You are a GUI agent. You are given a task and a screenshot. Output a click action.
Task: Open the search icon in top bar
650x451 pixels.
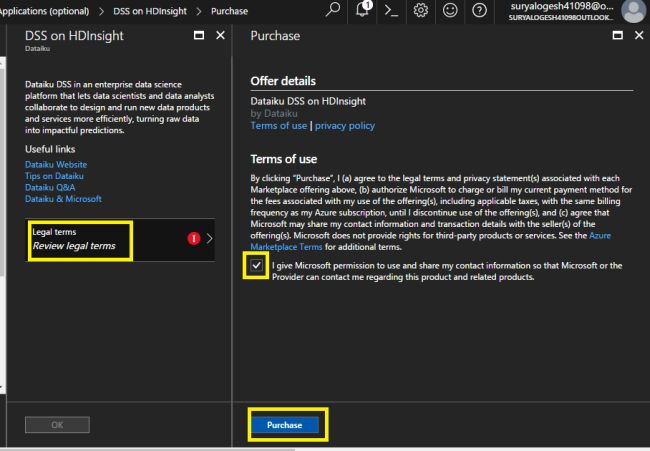coord(332,10)
